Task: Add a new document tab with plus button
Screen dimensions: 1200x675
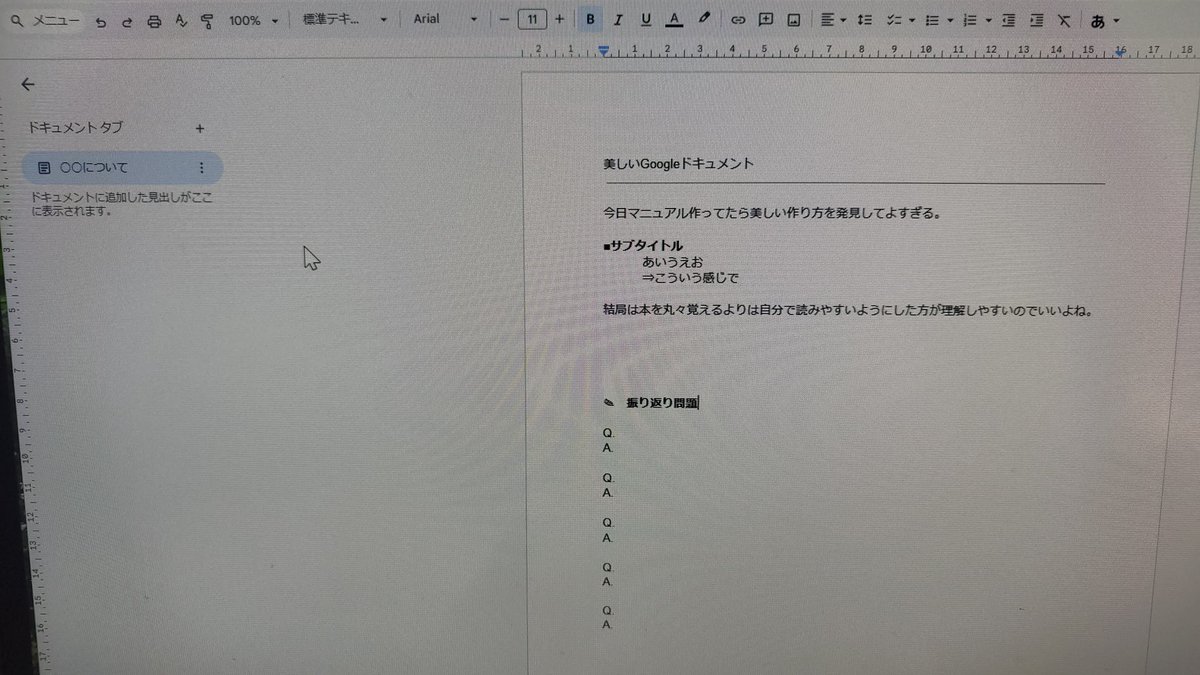Action: 200,128
